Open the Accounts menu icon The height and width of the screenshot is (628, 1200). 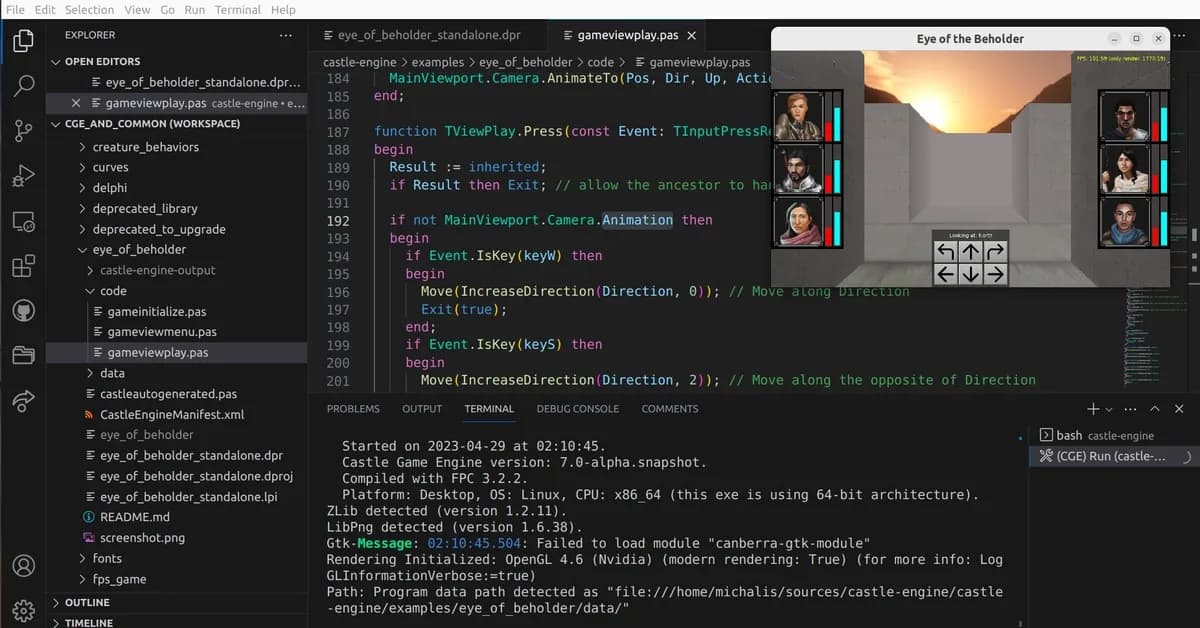pos(24,565)
